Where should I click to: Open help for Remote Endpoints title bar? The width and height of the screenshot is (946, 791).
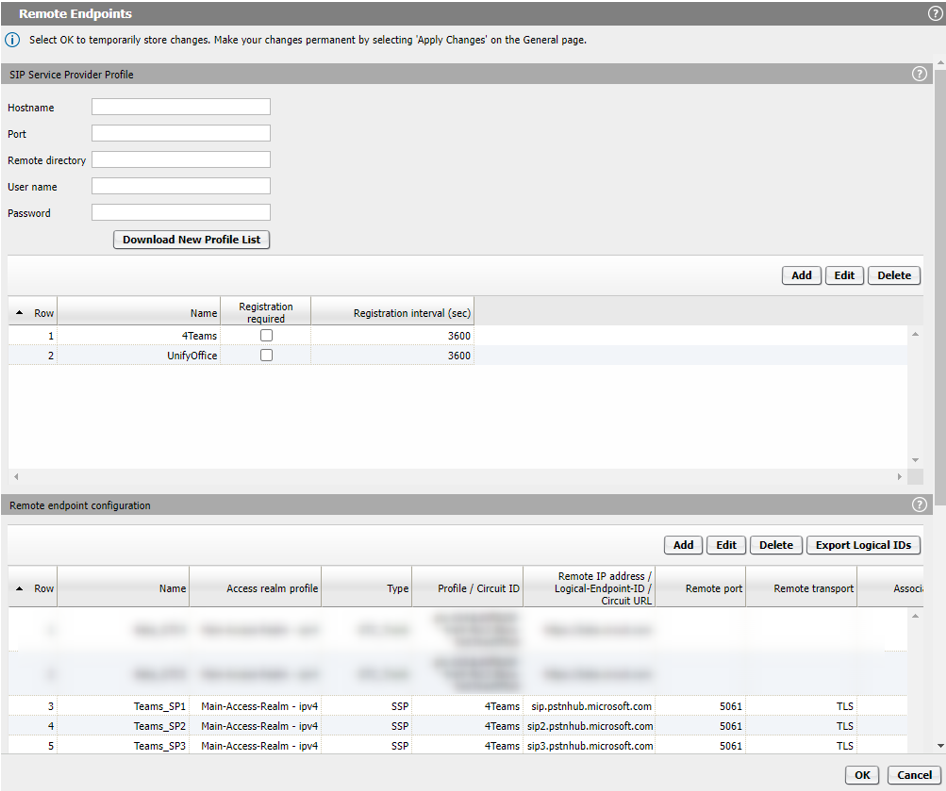click(935, 14)
